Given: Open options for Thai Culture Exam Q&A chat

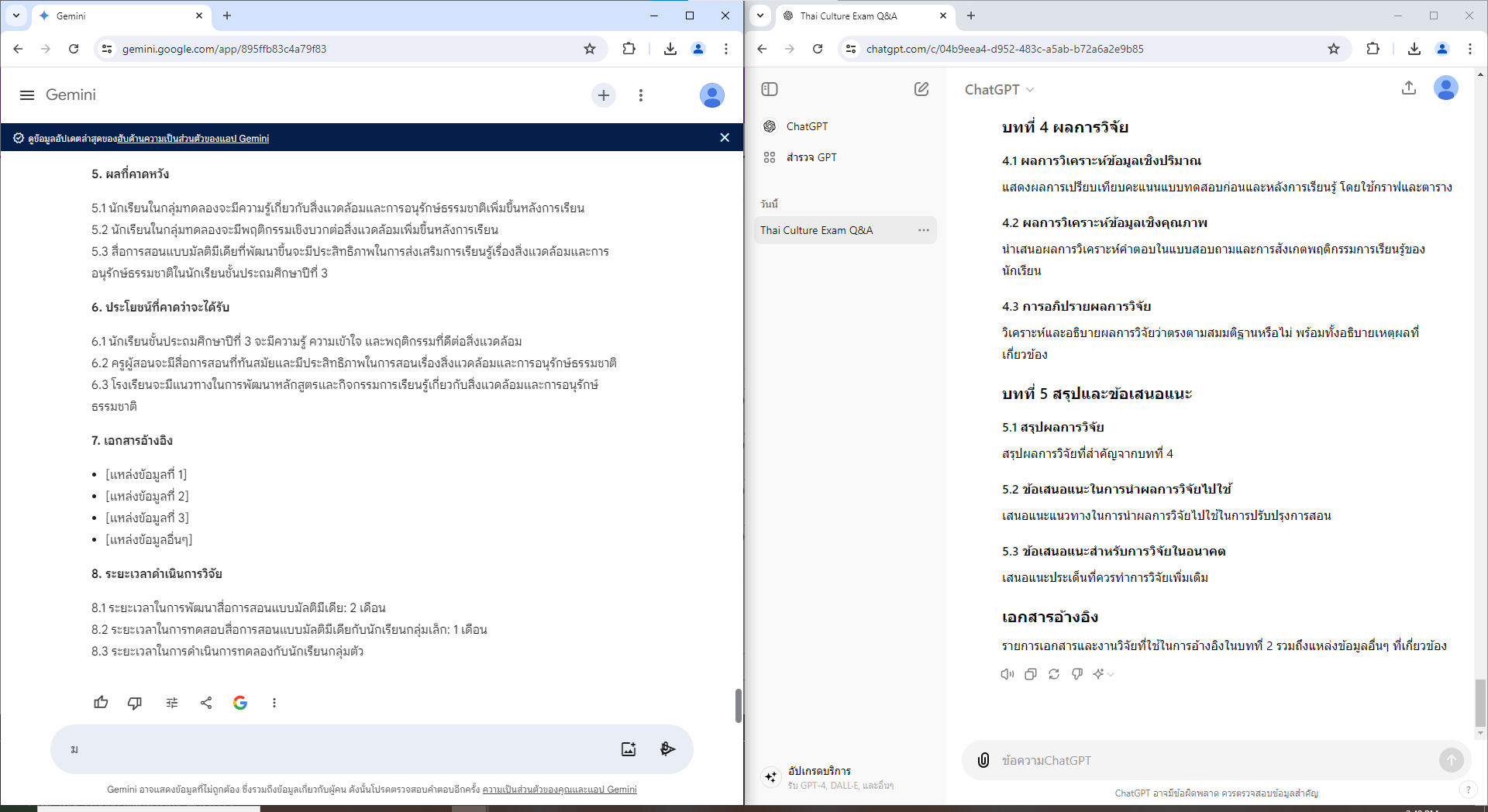Looking at the screenshot, I should [x=924, y=230].
